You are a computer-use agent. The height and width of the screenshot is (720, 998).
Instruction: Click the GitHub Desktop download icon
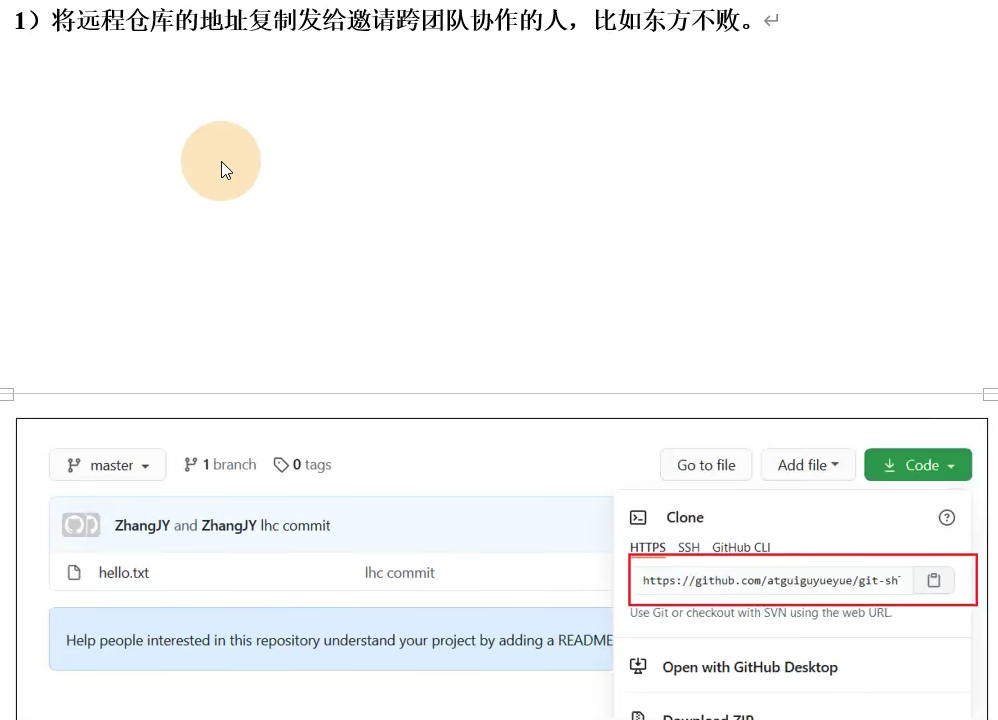coord(638,667)
